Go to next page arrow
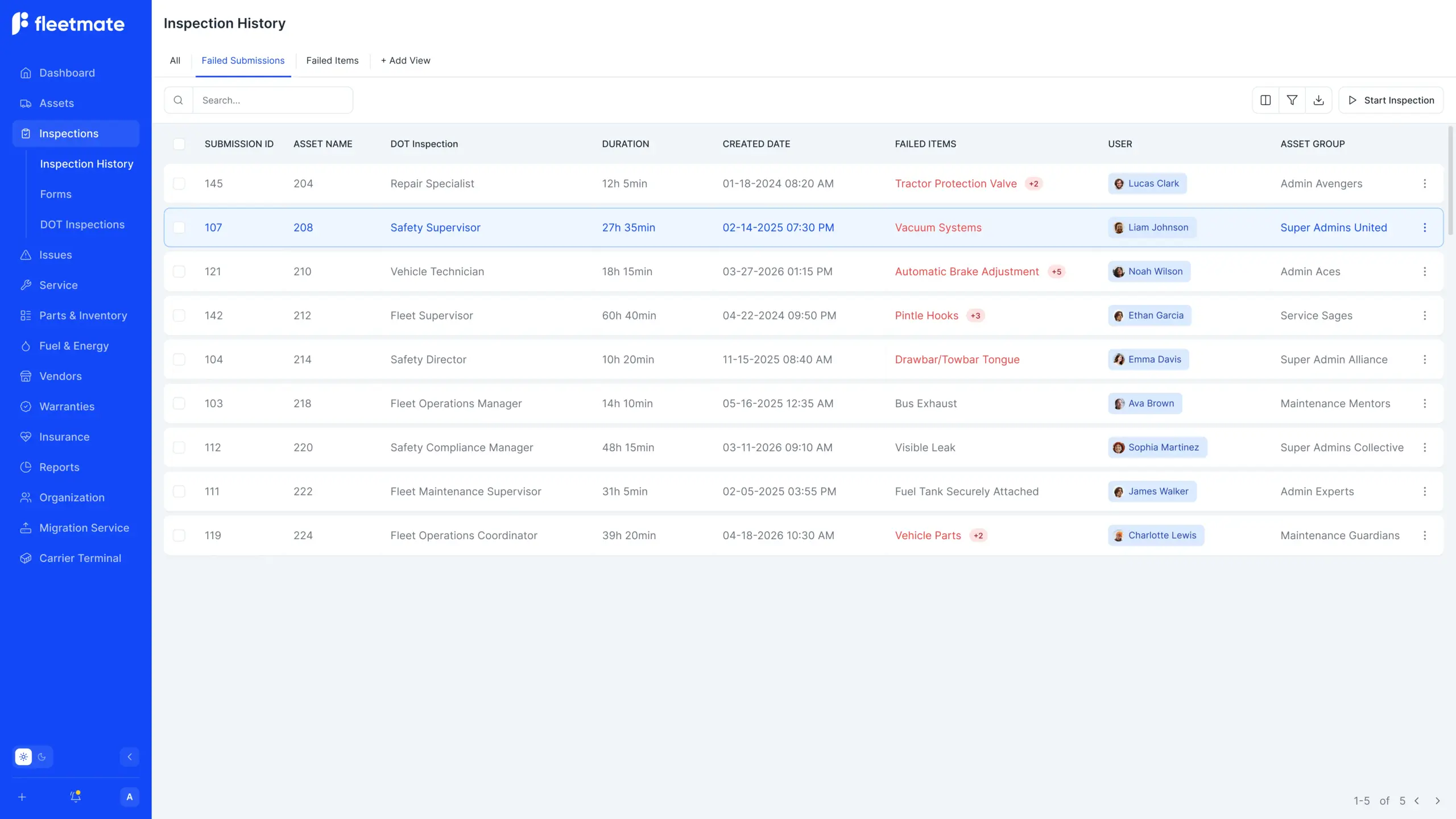 pyautogui.click(x=1437, y=801)
